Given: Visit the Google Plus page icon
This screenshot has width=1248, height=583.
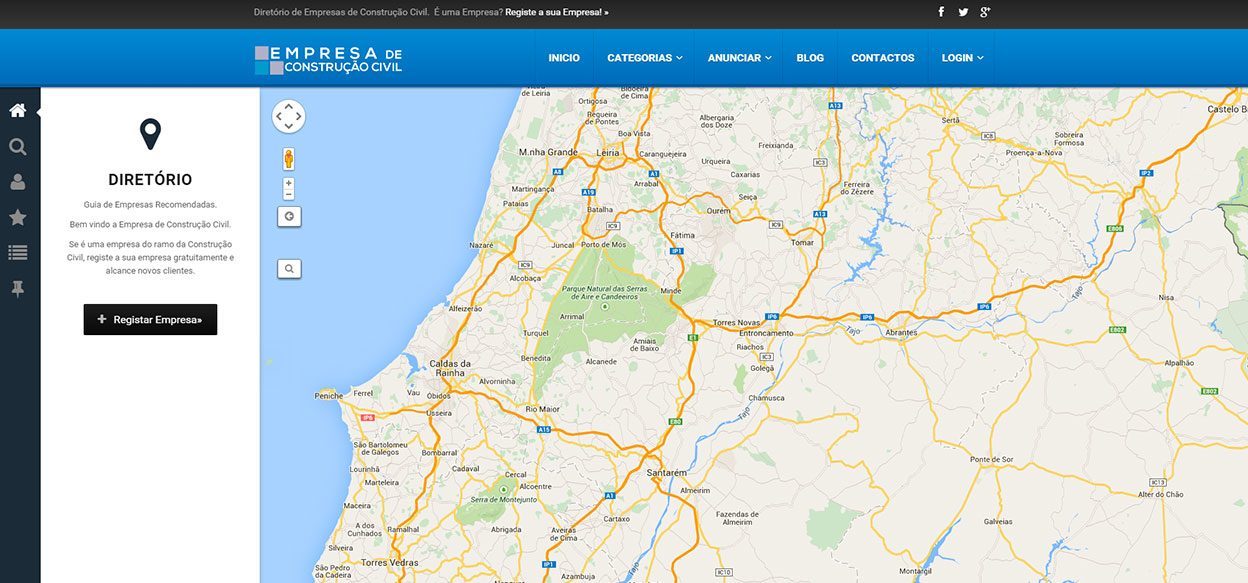Looking at the screenshot, I should (985, 12).
